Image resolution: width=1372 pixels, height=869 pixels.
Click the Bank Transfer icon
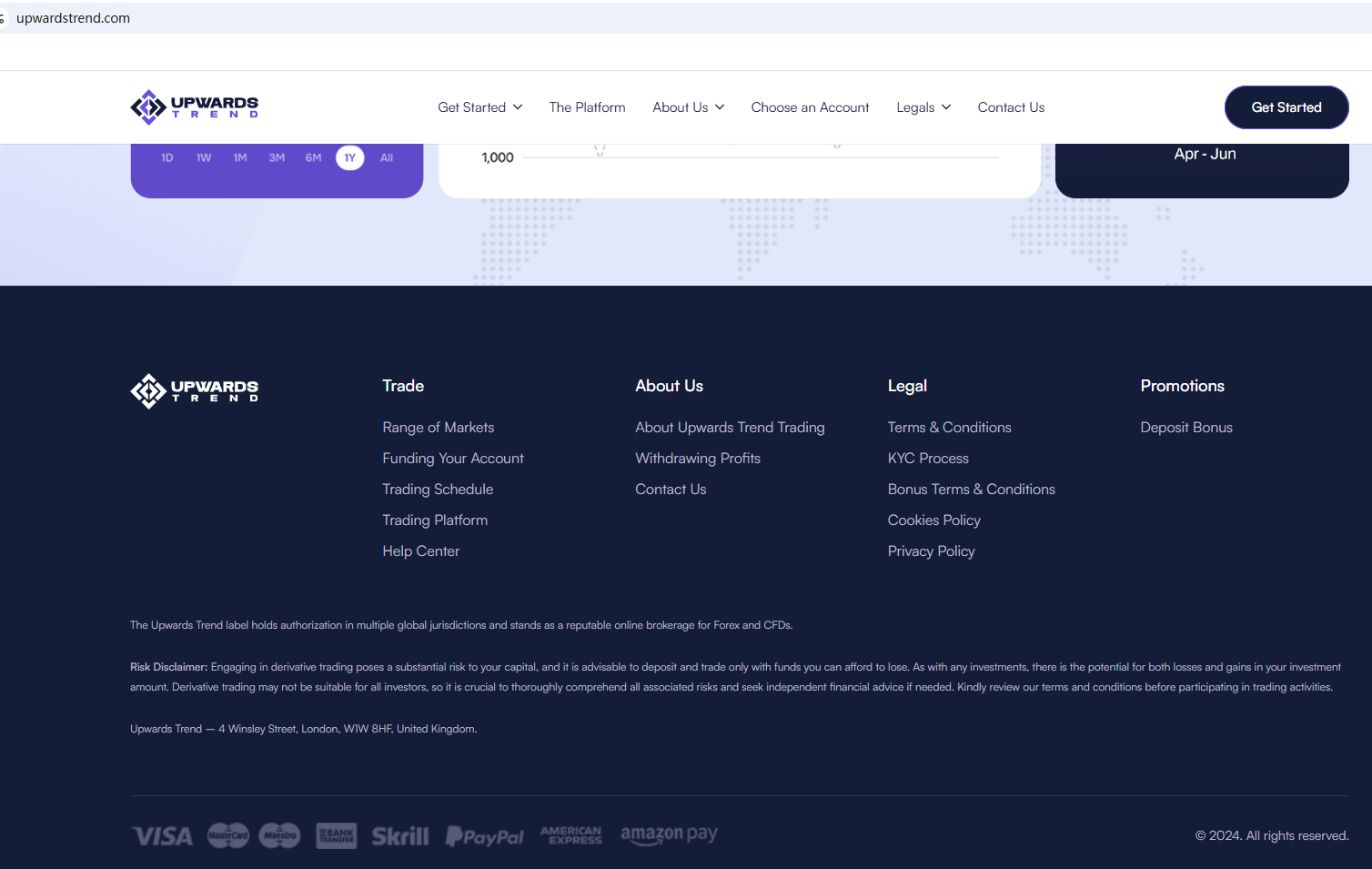pos(336,835)
